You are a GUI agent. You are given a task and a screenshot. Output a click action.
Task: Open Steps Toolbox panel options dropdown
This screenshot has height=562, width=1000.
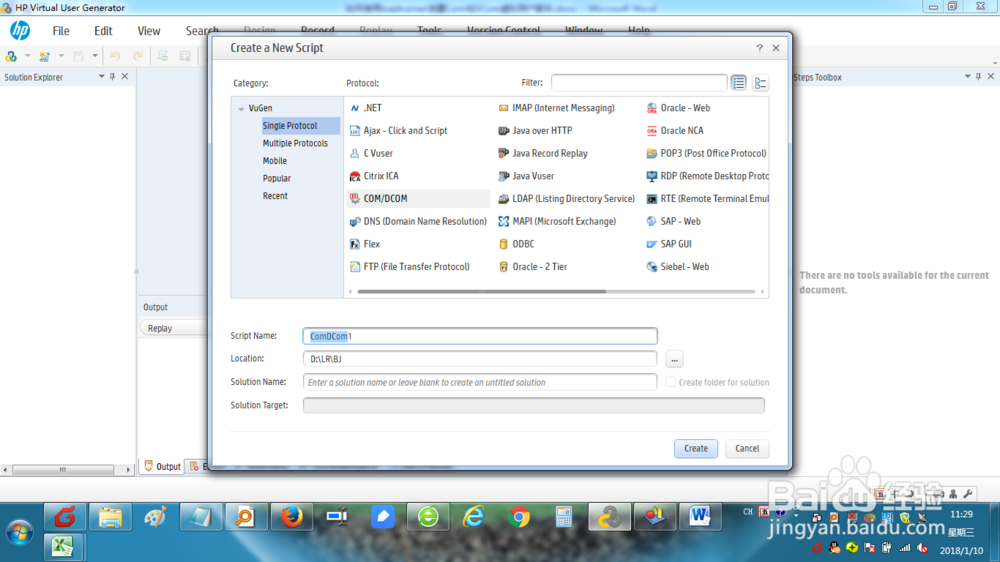(967, 77)
